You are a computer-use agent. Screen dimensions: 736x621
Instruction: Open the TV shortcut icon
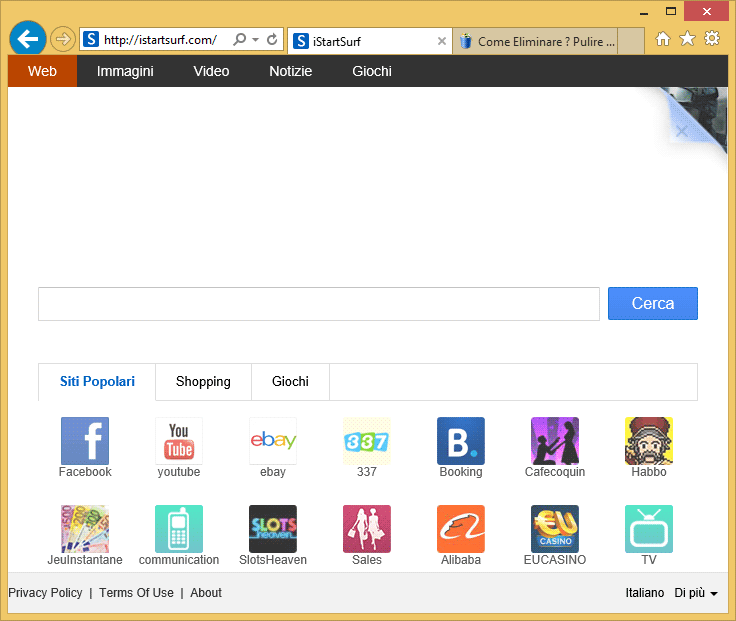[649, 529]
